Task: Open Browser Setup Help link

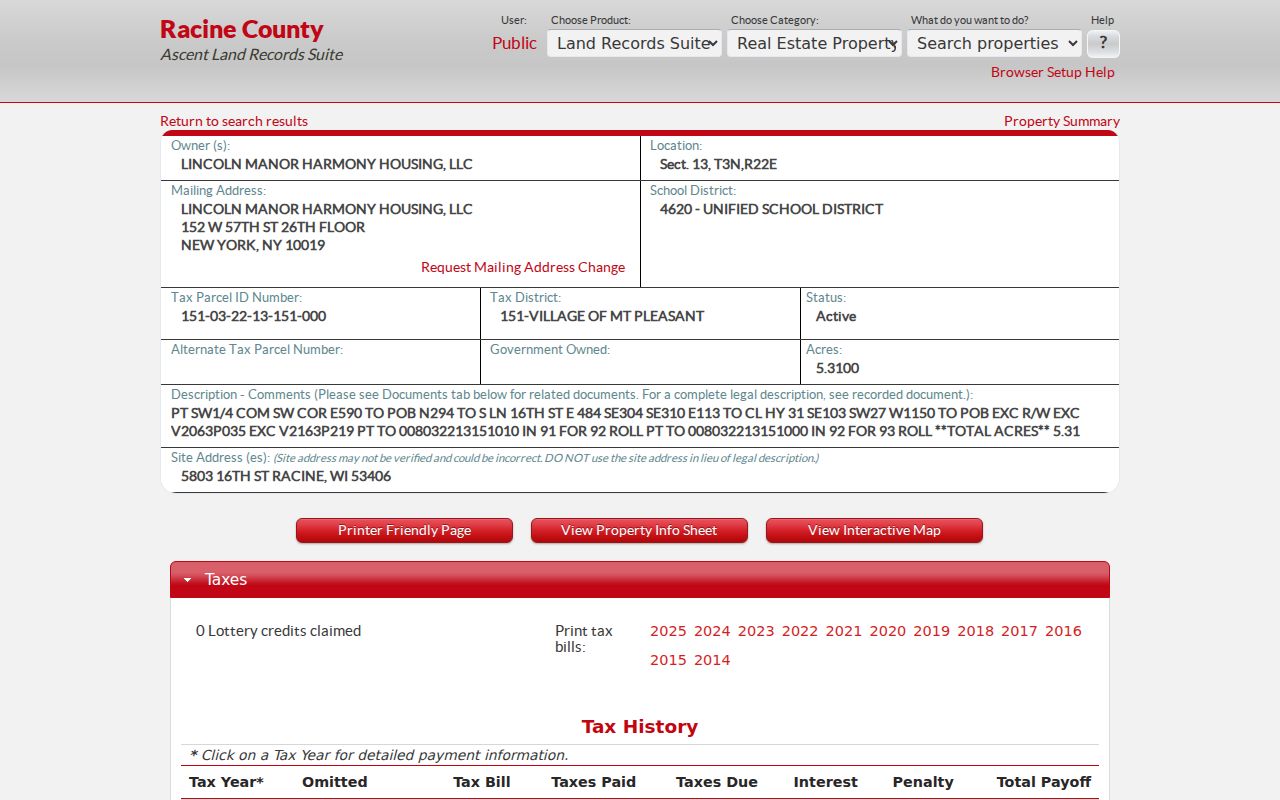Action: pyautogui.click(x=1052, y=72)
